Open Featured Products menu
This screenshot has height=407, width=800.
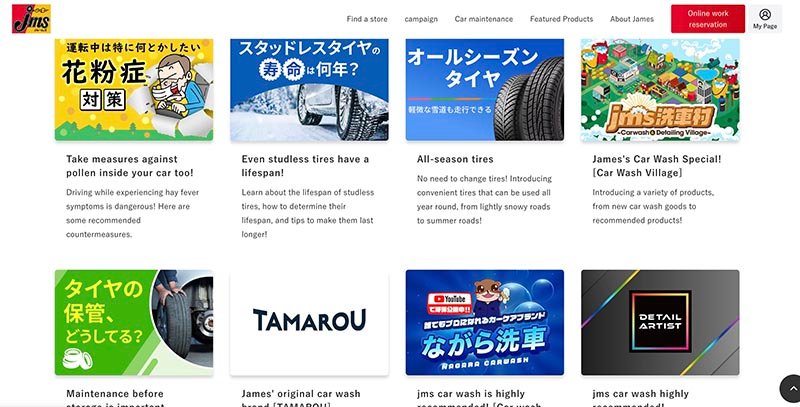(561, 19)
